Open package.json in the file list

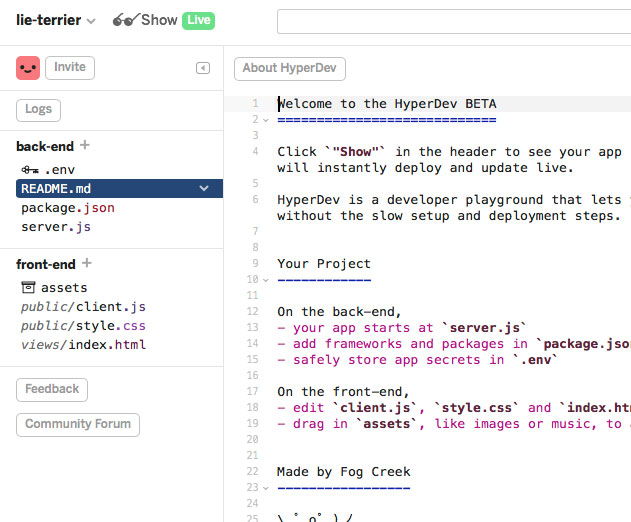tap(68, 208)
